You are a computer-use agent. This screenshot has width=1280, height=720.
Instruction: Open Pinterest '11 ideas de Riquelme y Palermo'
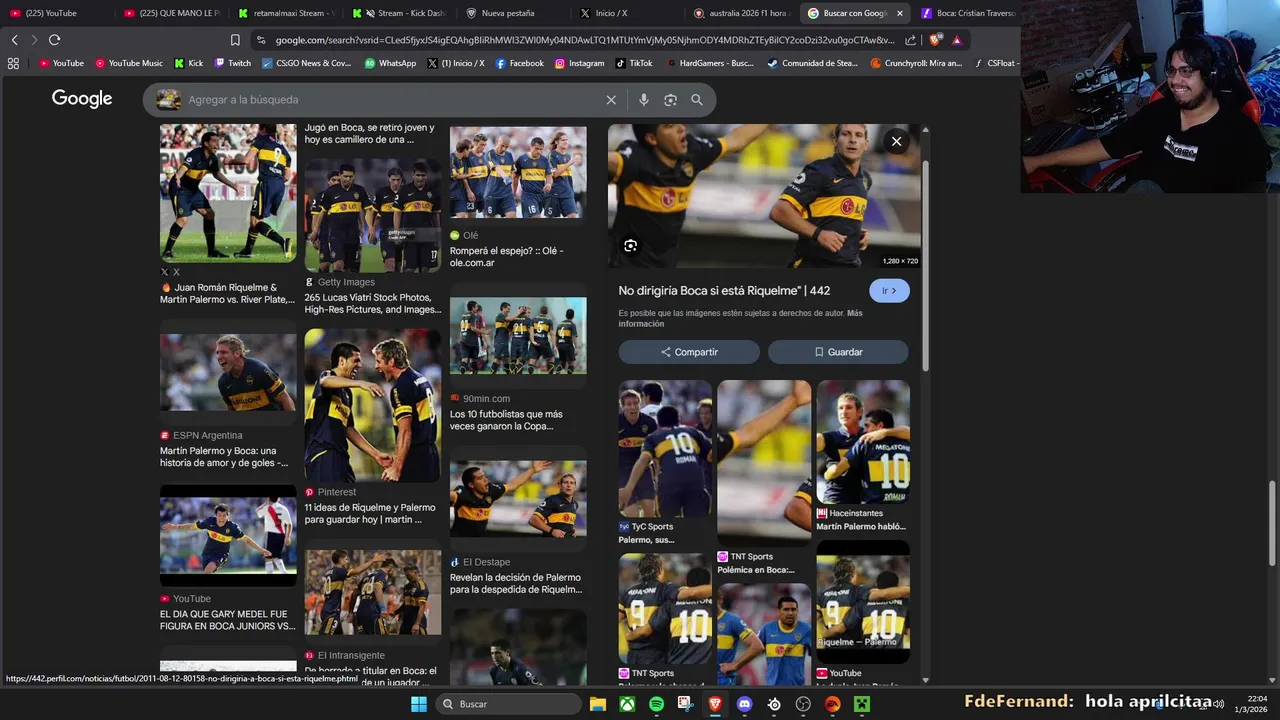(372, 427)
